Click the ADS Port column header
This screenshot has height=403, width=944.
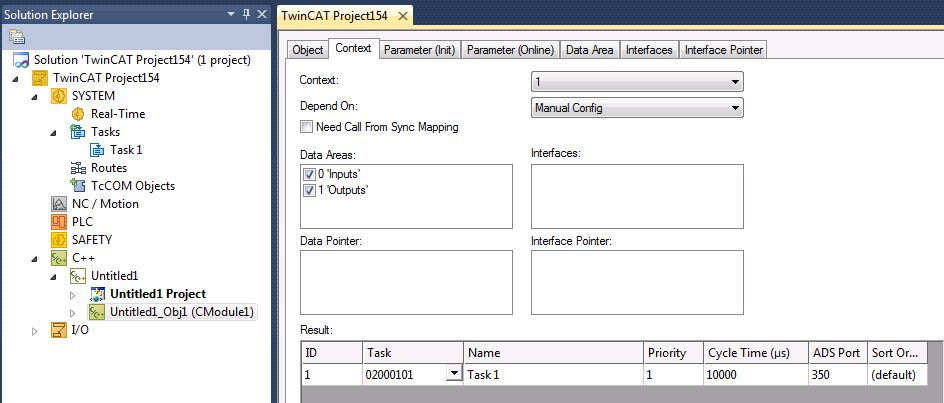click(837, 352)
